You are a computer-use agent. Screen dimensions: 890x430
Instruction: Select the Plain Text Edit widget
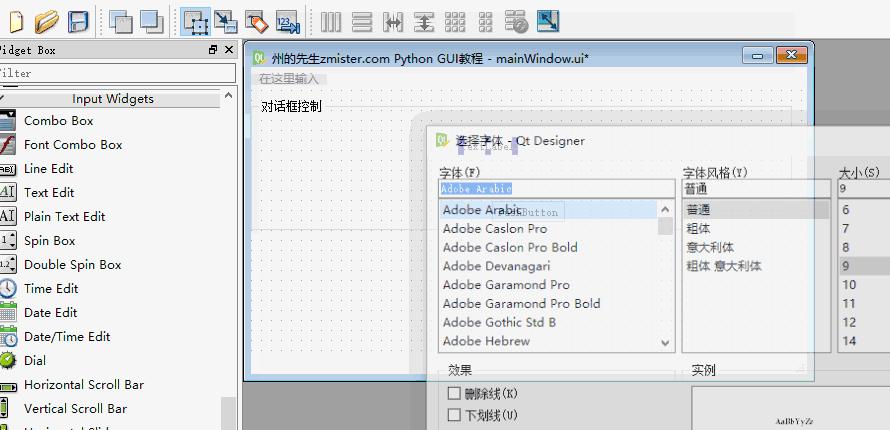[x=64, y=216]
